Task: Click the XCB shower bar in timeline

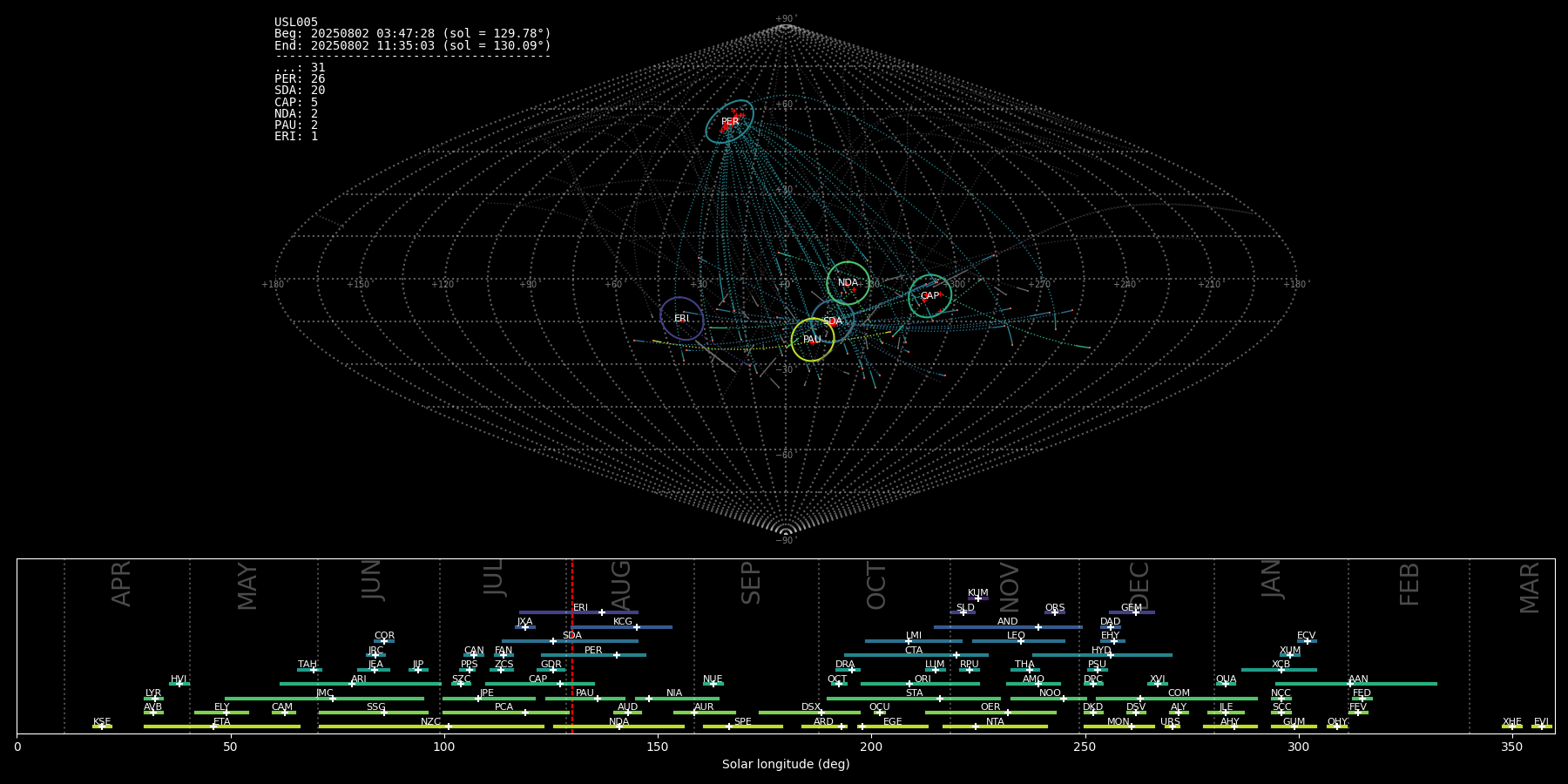Action: click(x=1279, y=670)
